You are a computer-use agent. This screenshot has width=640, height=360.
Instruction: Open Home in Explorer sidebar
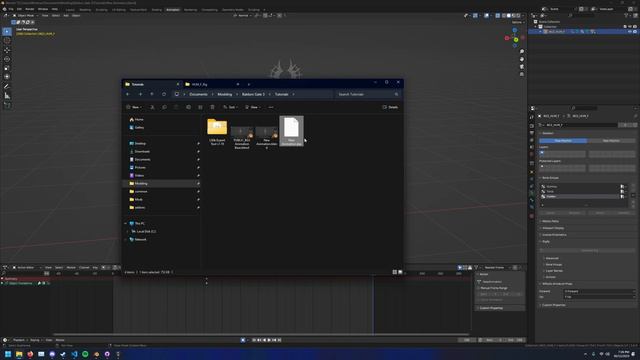[139, 120]
